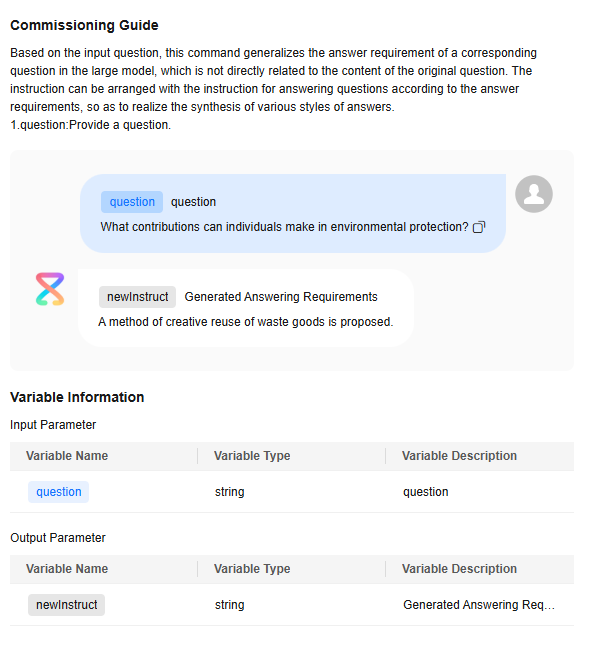Click the newInstruct tag in reply bubble
This screenshot has height=656, width=592.
pyautogui.click(x=137, y=297)
